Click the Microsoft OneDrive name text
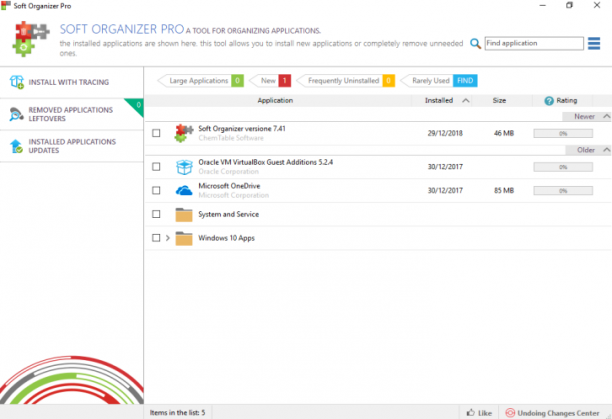This screenshot has width=612, height=419. coord(229,186)
